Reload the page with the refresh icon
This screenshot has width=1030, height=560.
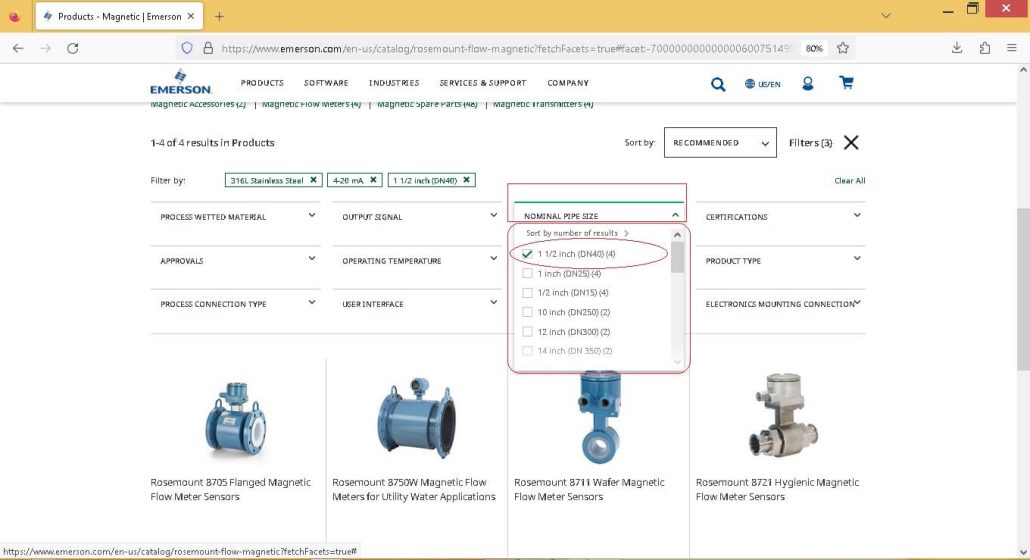(x=73, y=48)
